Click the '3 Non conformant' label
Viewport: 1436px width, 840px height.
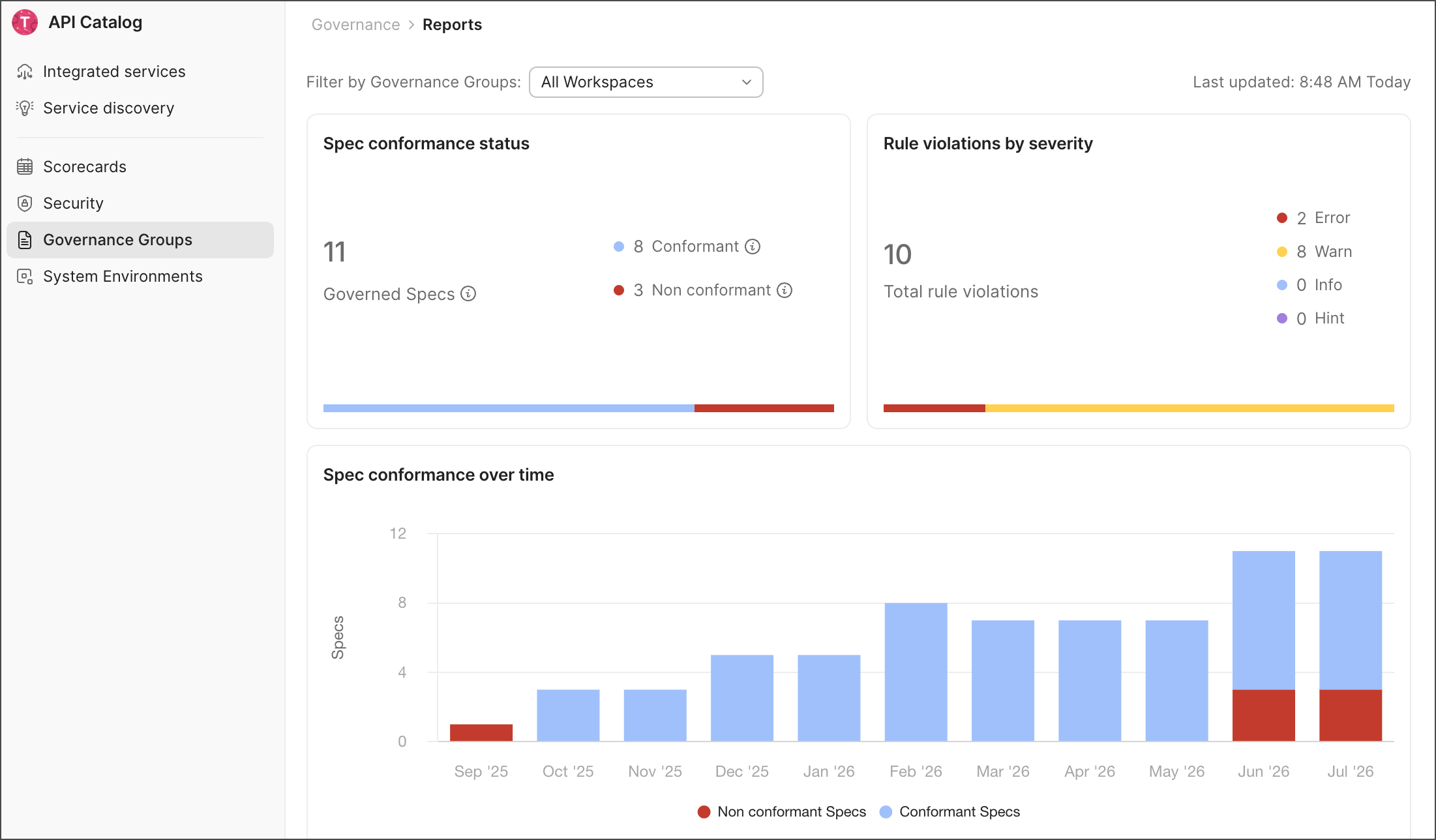click(702, 290)
